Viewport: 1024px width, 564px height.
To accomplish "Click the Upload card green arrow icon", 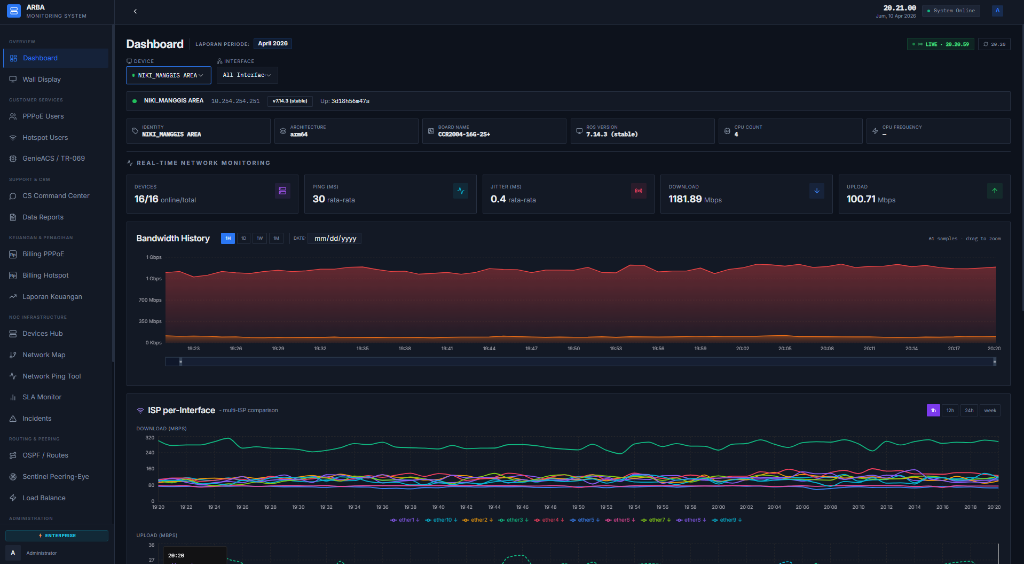I will click(995, 191).
